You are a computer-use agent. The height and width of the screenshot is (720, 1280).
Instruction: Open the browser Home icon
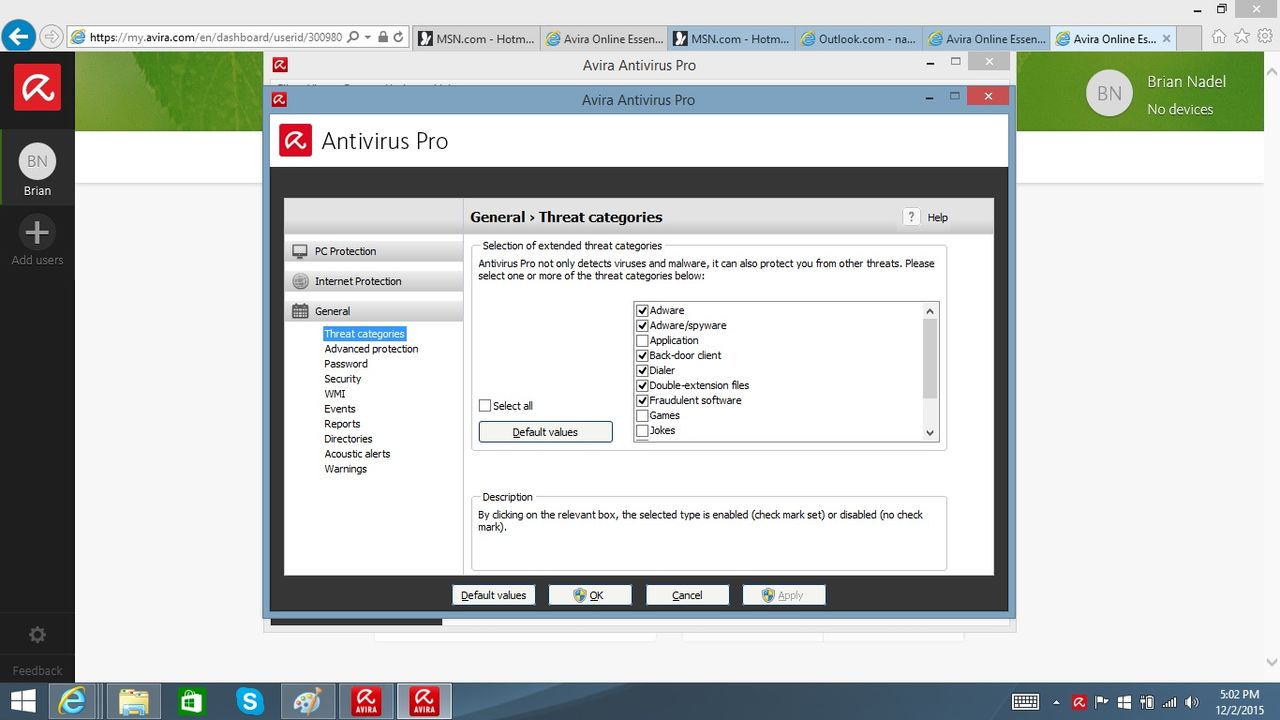pos(1219,37)
